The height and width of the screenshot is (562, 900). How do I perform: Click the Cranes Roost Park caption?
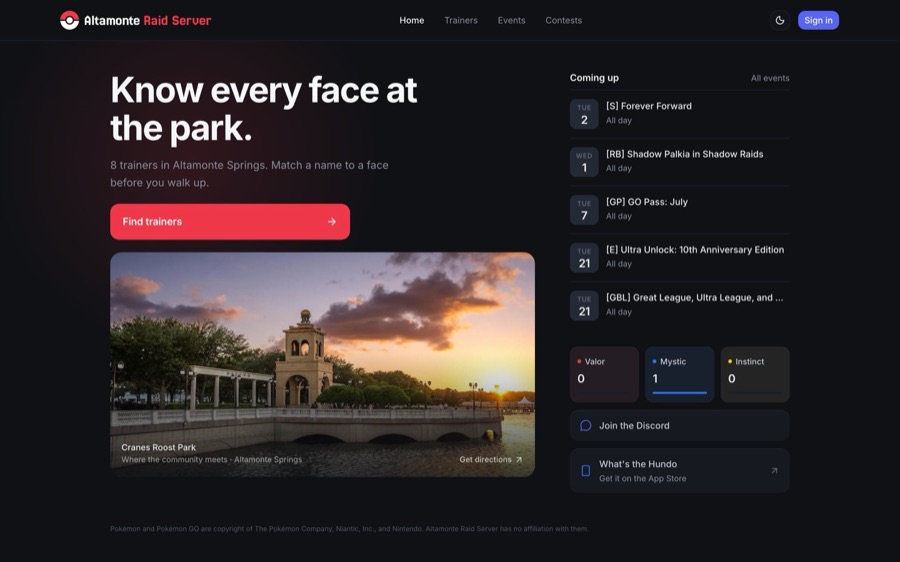click(158, 447)
